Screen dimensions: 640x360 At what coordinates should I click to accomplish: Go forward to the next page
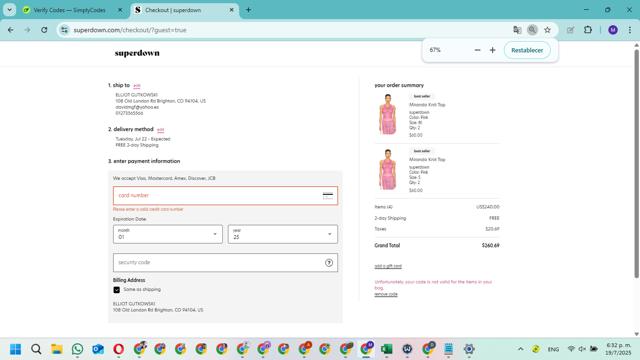[x=27, y=30]
